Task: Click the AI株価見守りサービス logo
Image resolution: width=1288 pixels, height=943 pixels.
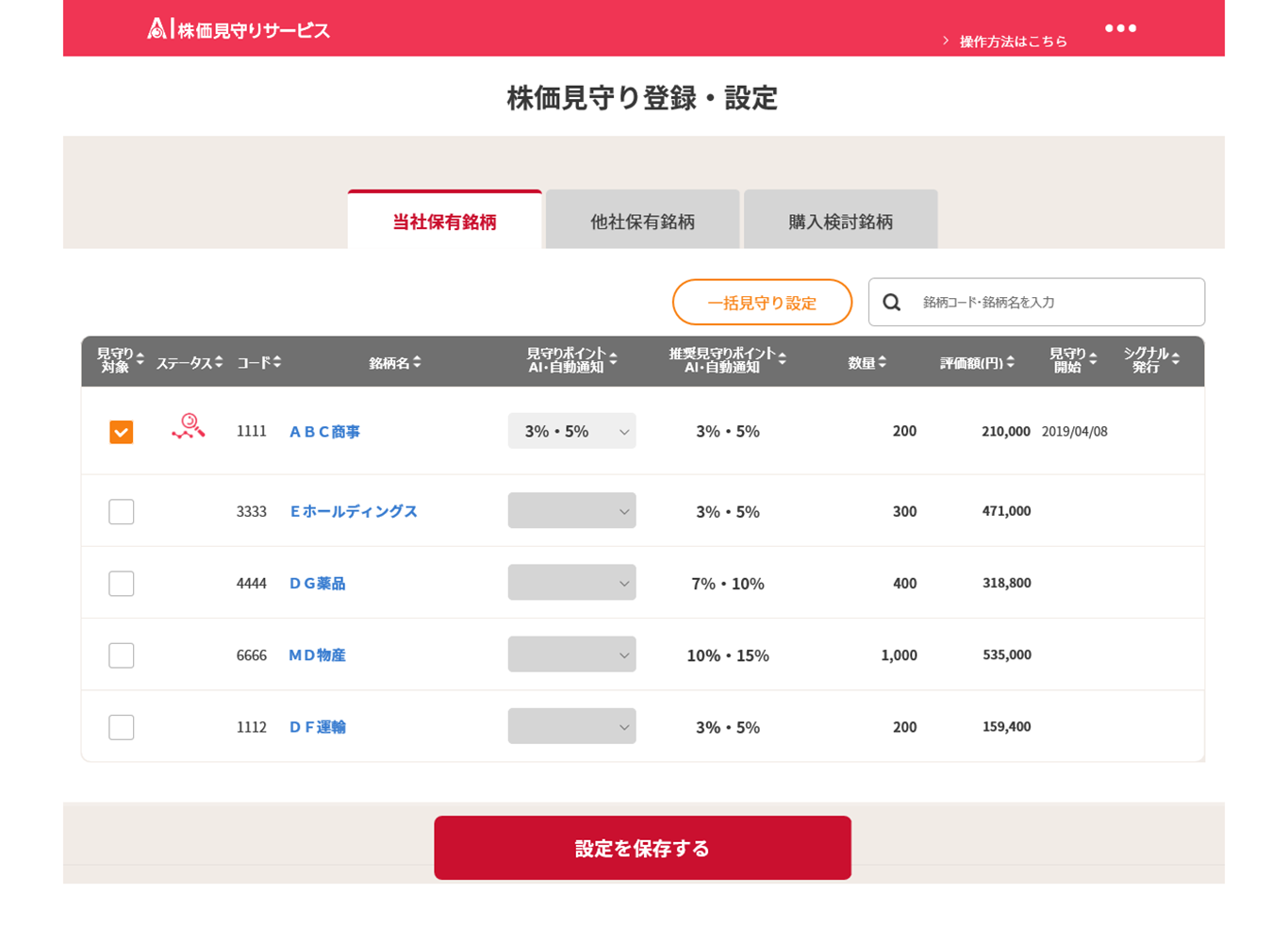Action: (x=239, y=29)
